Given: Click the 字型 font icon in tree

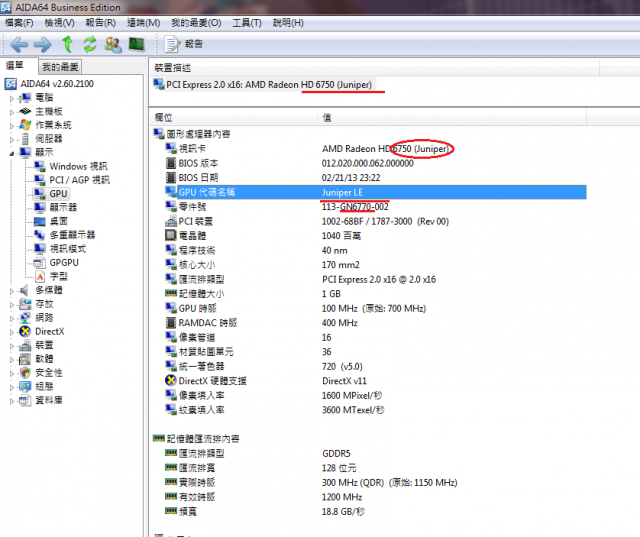Looking at the screenshot, I should pyautogui.click(x=40, y=276).
